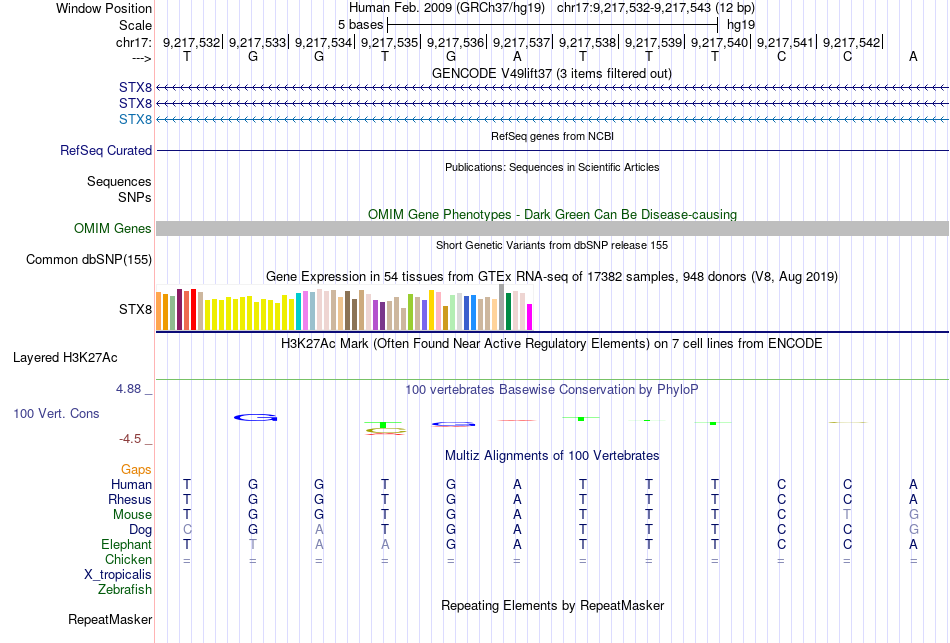Image resolution: width=950 pixels, height=643 pixels.
Task: Click the Sequences subtrack label
Action: [119, 181]
